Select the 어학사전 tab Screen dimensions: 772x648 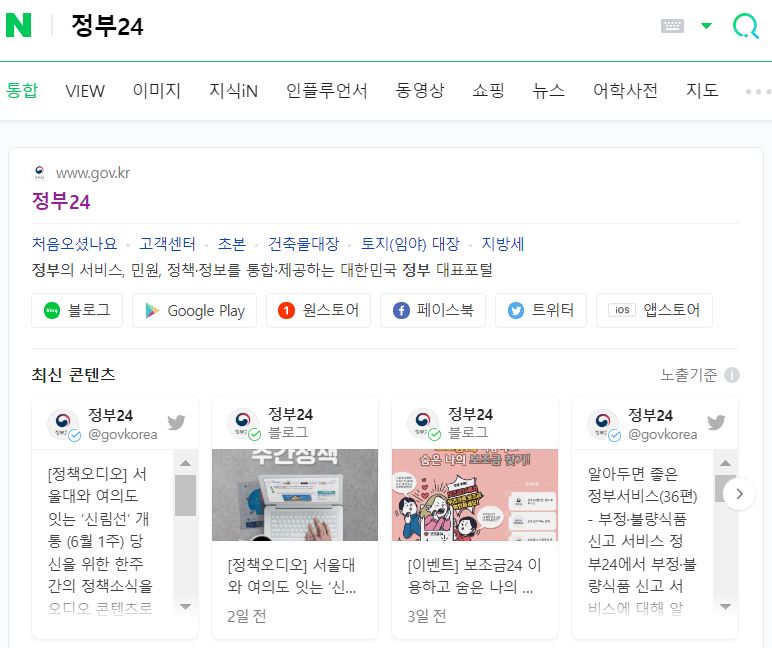(625, 91)
